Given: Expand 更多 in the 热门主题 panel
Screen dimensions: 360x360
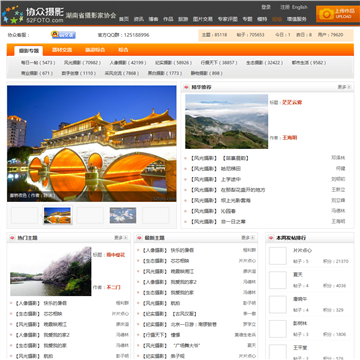Looking at the screenshot, I should click(121, 238).
